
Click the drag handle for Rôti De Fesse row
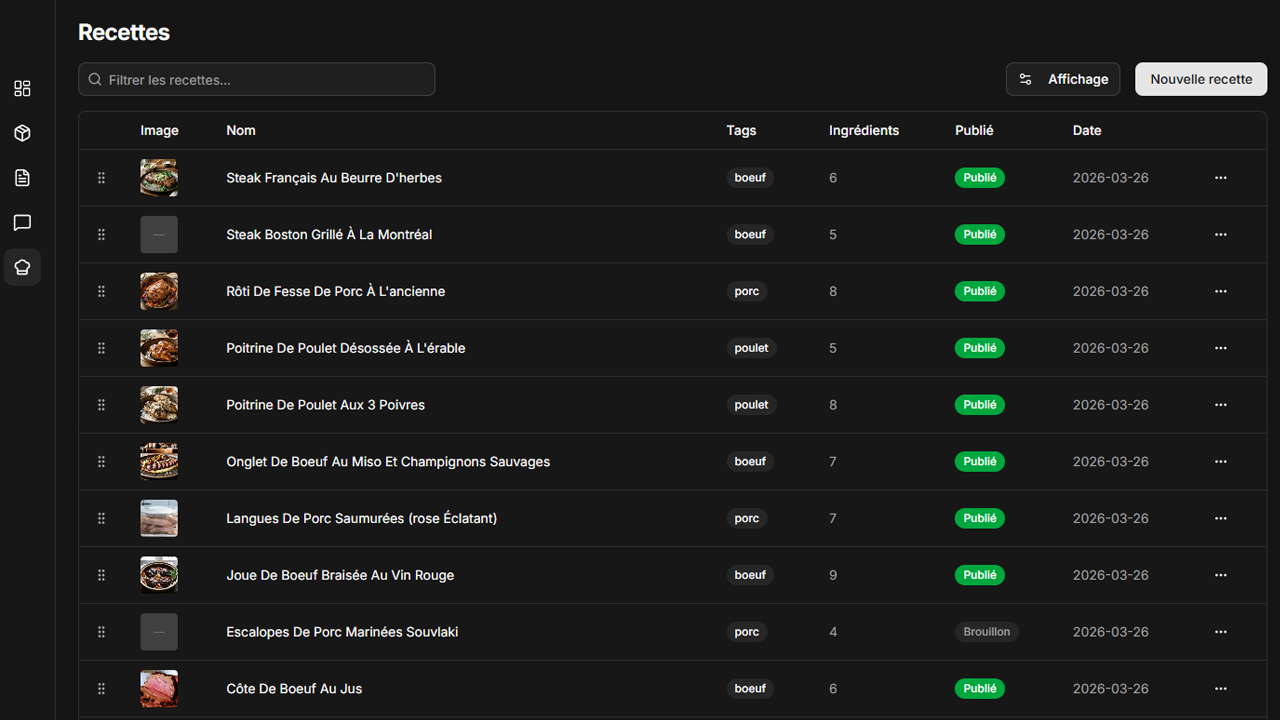tap(101, 292)
